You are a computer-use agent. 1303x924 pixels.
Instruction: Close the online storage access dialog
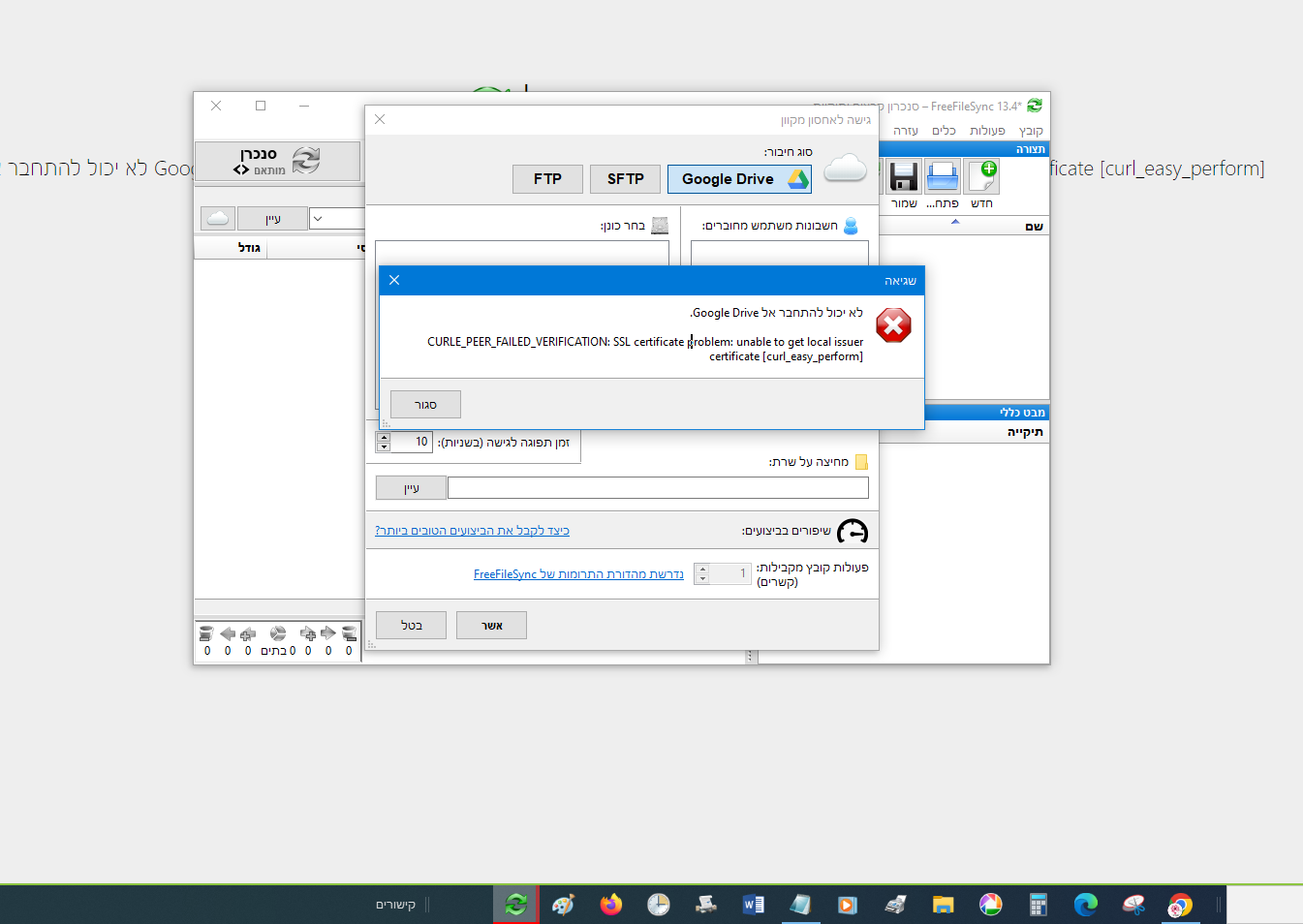pos(380,119)
